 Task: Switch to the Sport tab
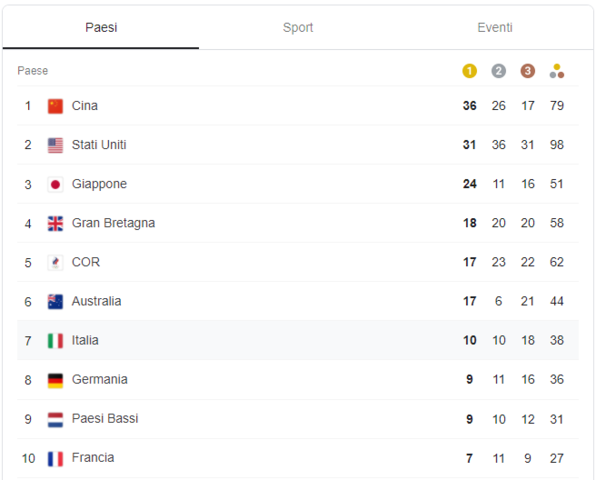(298, 27)
